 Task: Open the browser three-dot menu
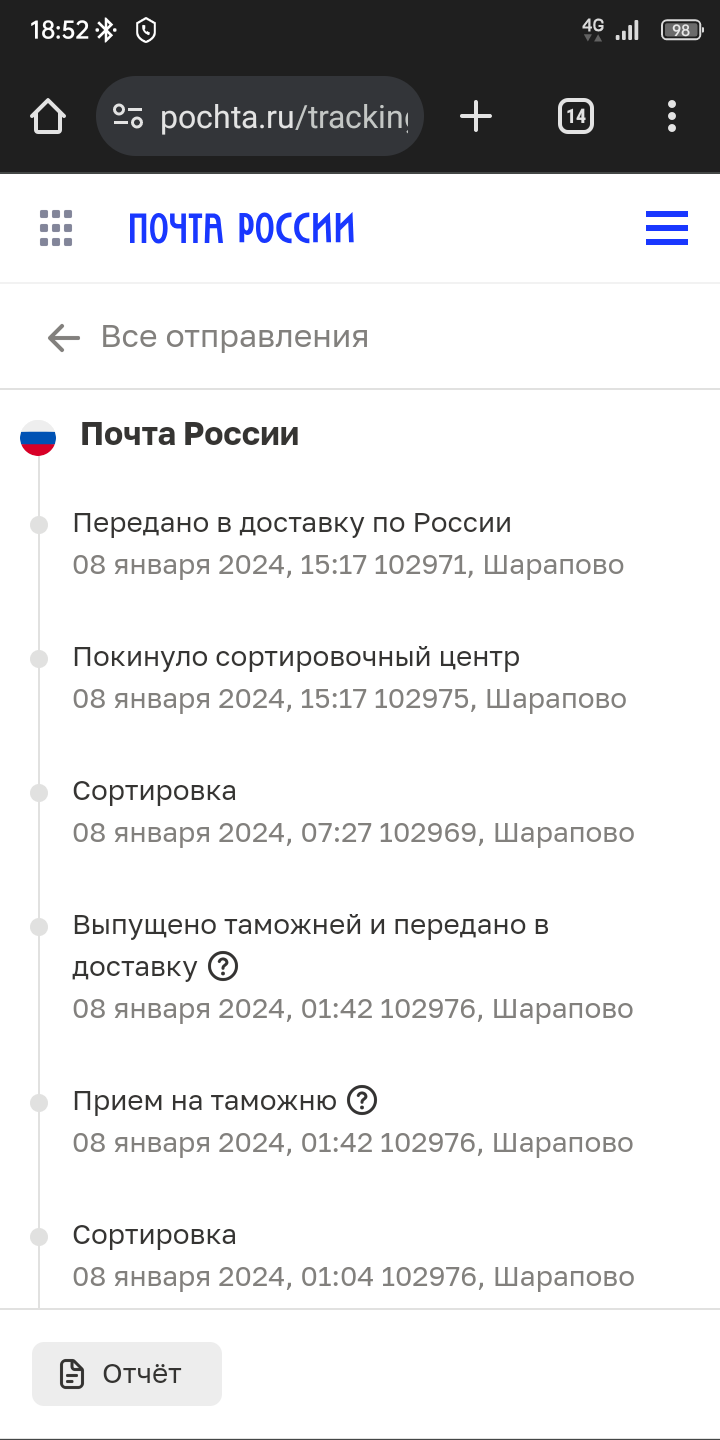click(672, 117)
